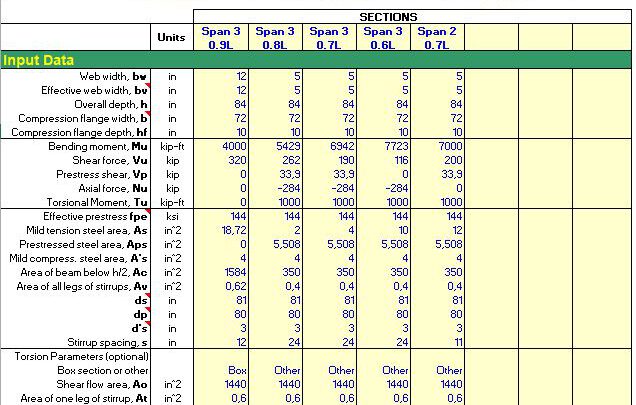Click bending moment value 4000
The width and height of the screenshot is (636, 405).
[234, 146]
